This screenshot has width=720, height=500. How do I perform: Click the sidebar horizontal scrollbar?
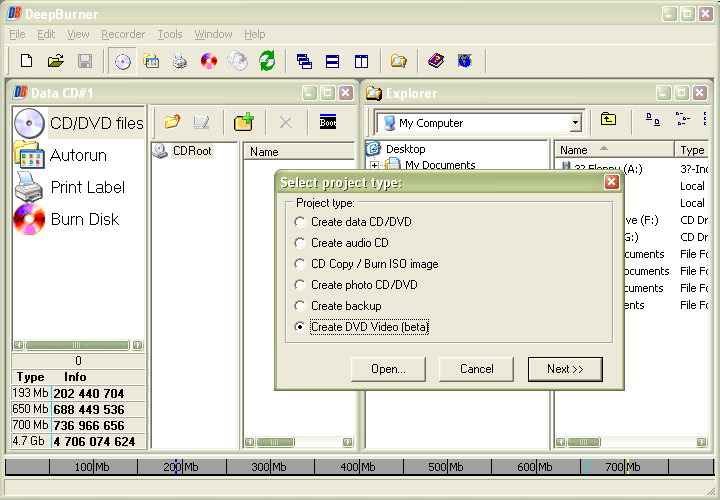tap(78, 346)
